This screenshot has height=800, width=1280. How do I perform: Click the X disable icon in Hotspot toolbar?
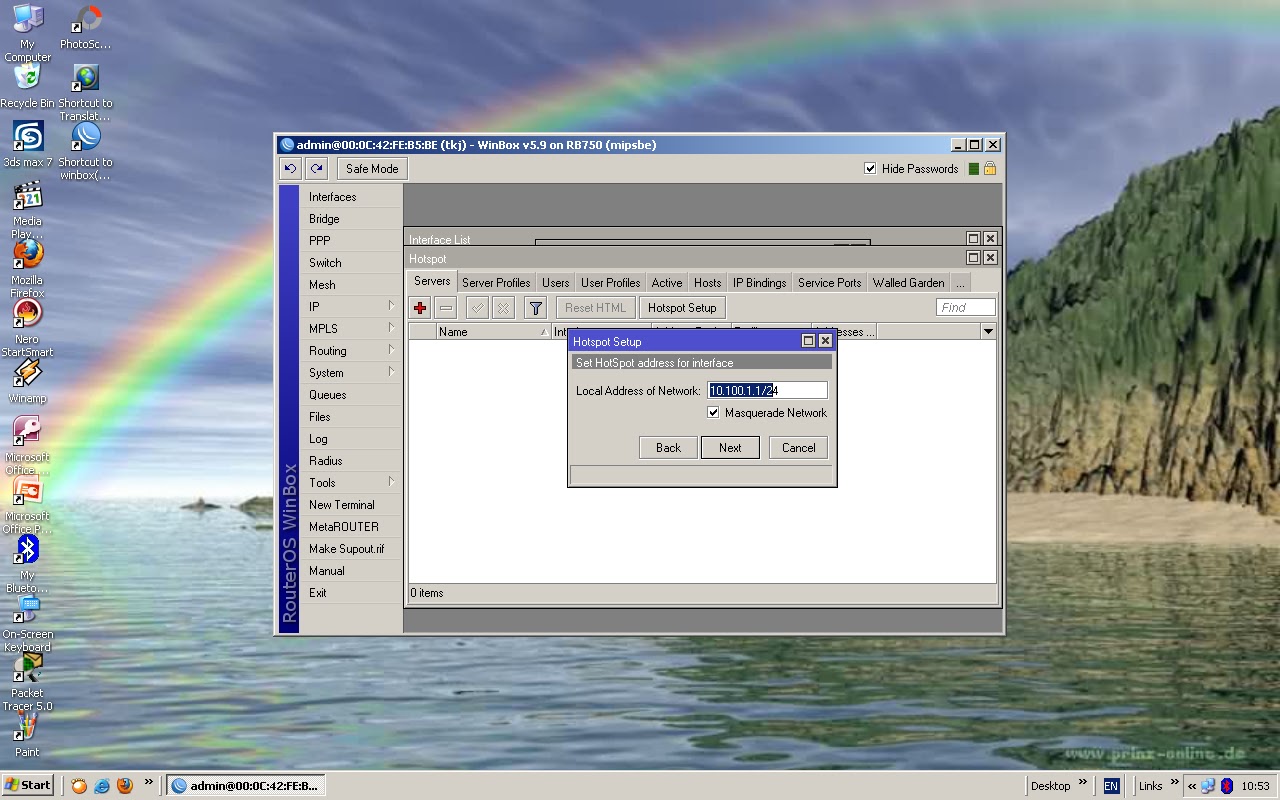click(504, 308)
